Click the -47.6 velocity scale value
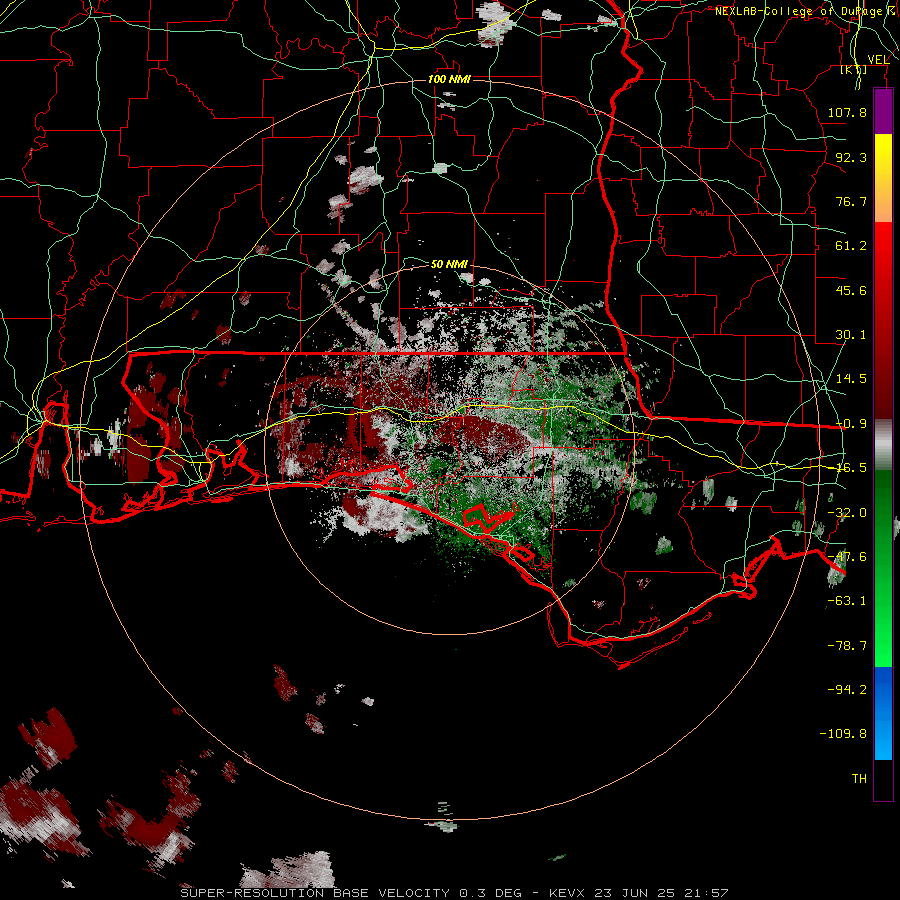This screenshot has width=900, height=900. click(847, 557)
